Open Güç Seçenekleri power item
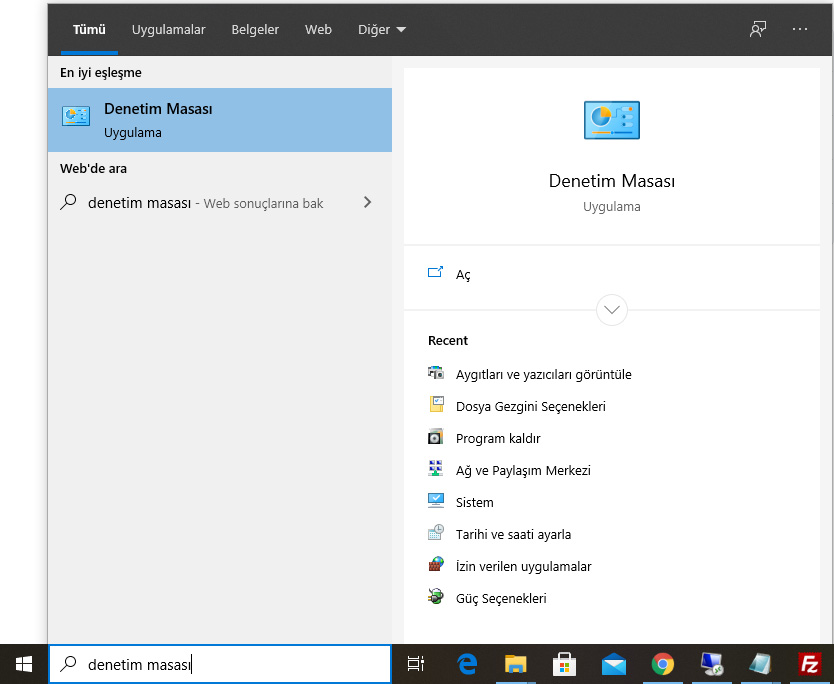The width and height of the screenshot is (834, 684). 501,598
